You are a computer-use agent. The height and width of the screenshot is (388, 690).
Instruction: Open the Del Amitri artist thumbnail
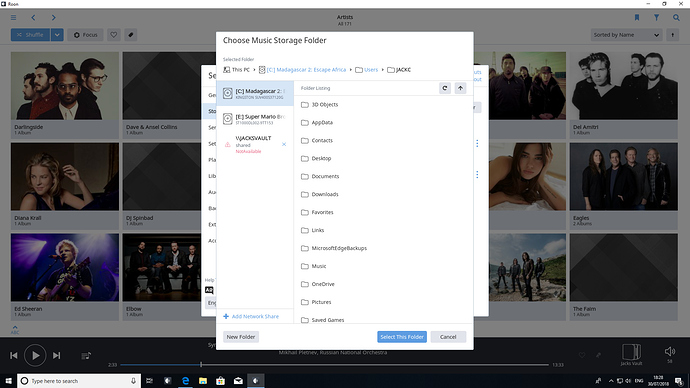(x=624, y=86)
